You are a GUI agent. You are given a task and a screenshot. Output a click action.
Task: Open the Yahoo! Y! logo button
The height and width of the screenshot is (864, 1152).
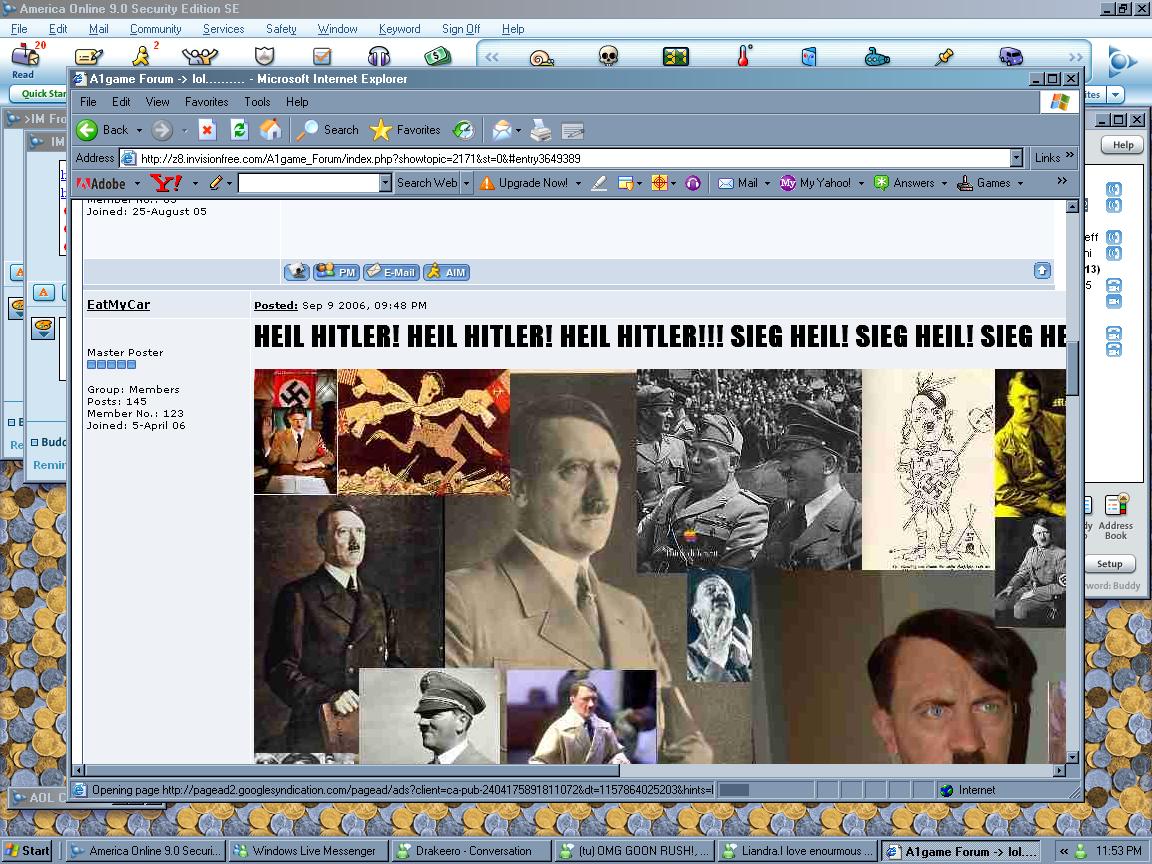(x=165, y=183)
